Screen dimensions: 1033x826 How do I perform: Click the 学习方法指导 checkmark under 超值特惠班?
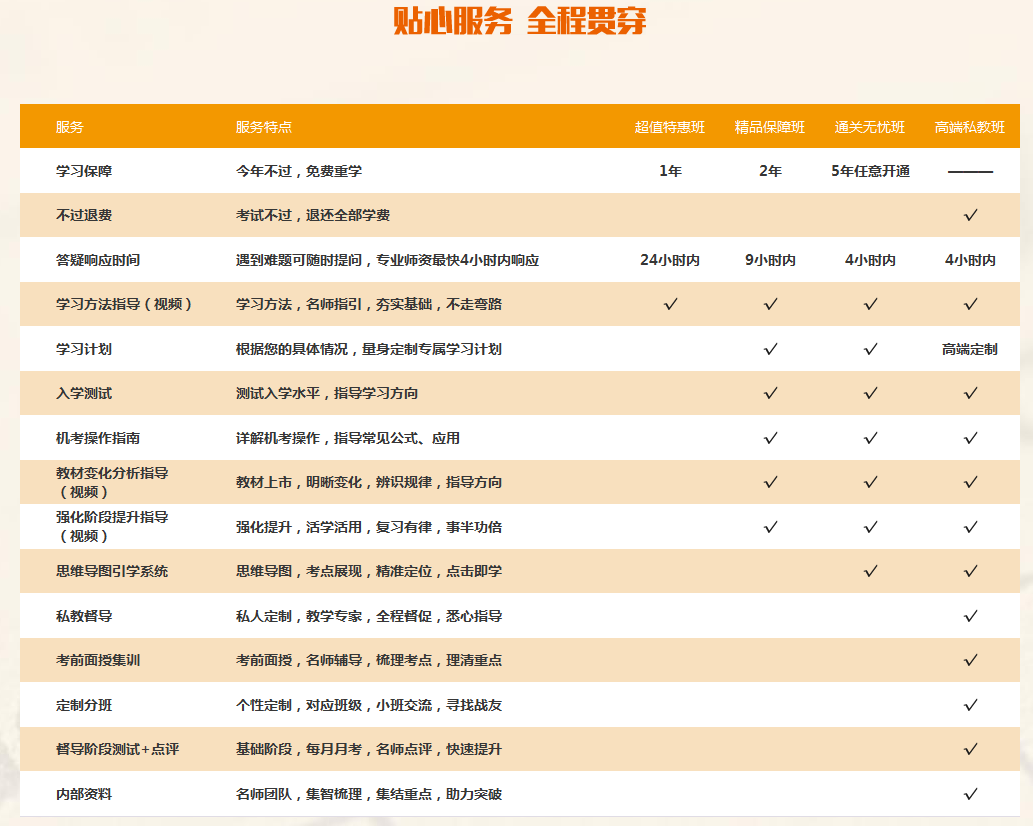(x=670, y=304)
